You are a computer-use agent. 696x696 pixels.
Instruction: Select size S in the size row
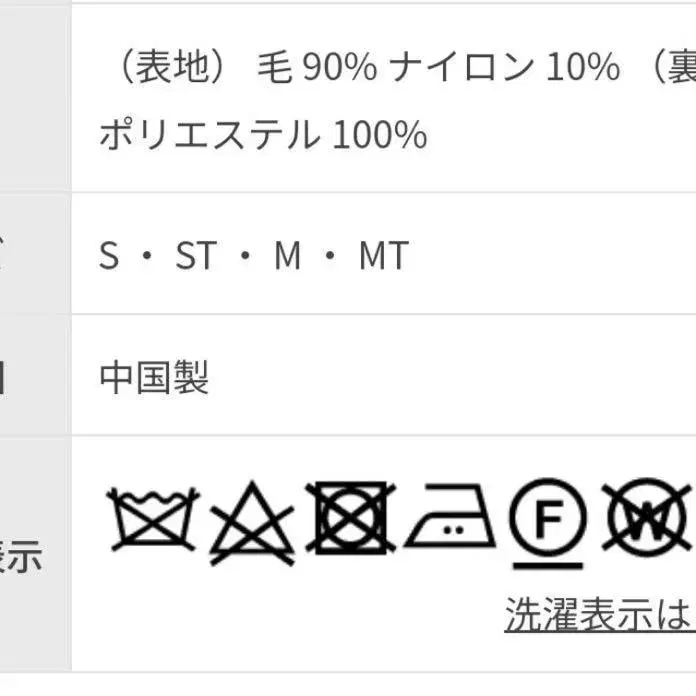pos(109,257)
